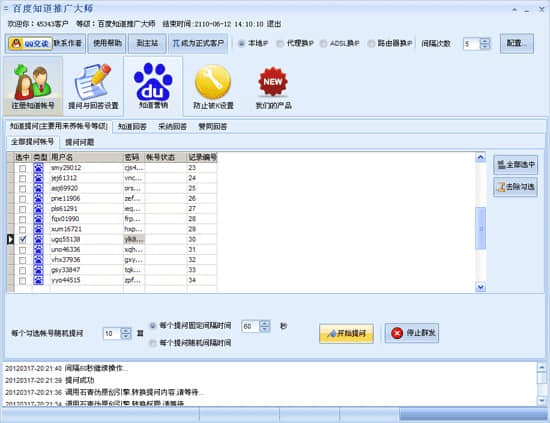
Task: Click the 帐号状态 column header
Action: (166, 157)
